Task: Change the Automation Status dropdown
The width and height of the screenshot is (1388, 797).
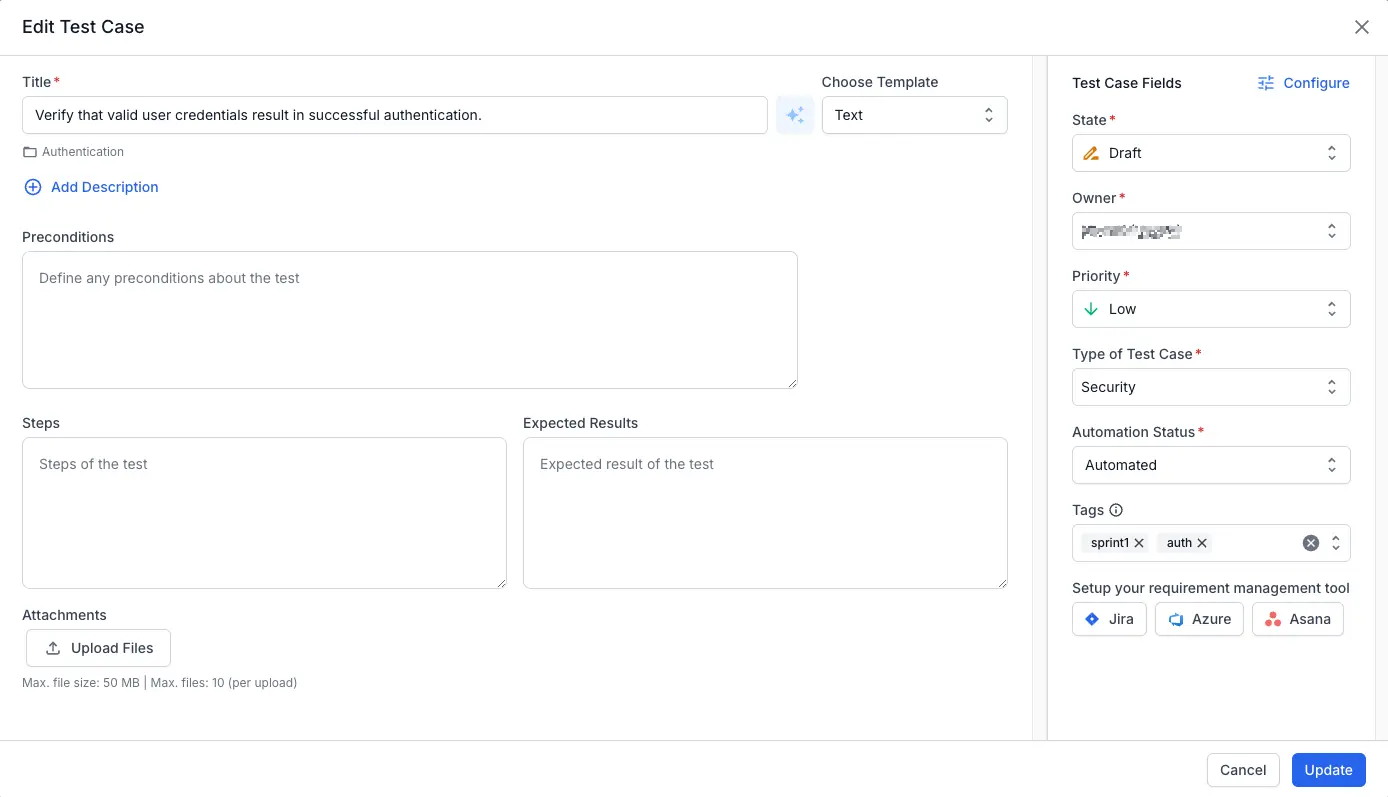Action: (1210, 465)
